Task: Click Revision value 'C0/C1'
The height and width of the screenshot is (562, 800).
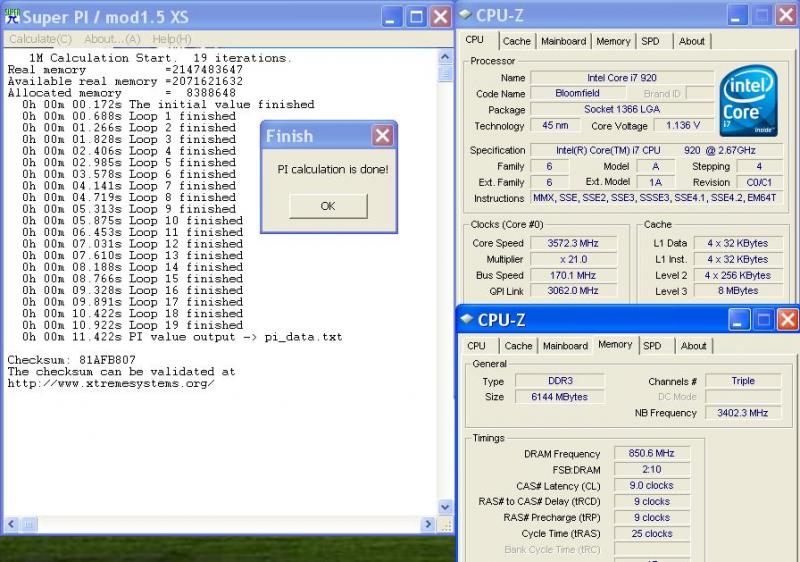Action: [759, 182]
